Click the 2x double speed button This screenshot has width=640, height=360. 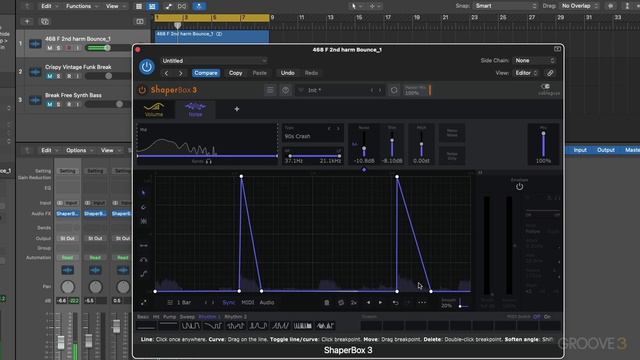(354, 303)
